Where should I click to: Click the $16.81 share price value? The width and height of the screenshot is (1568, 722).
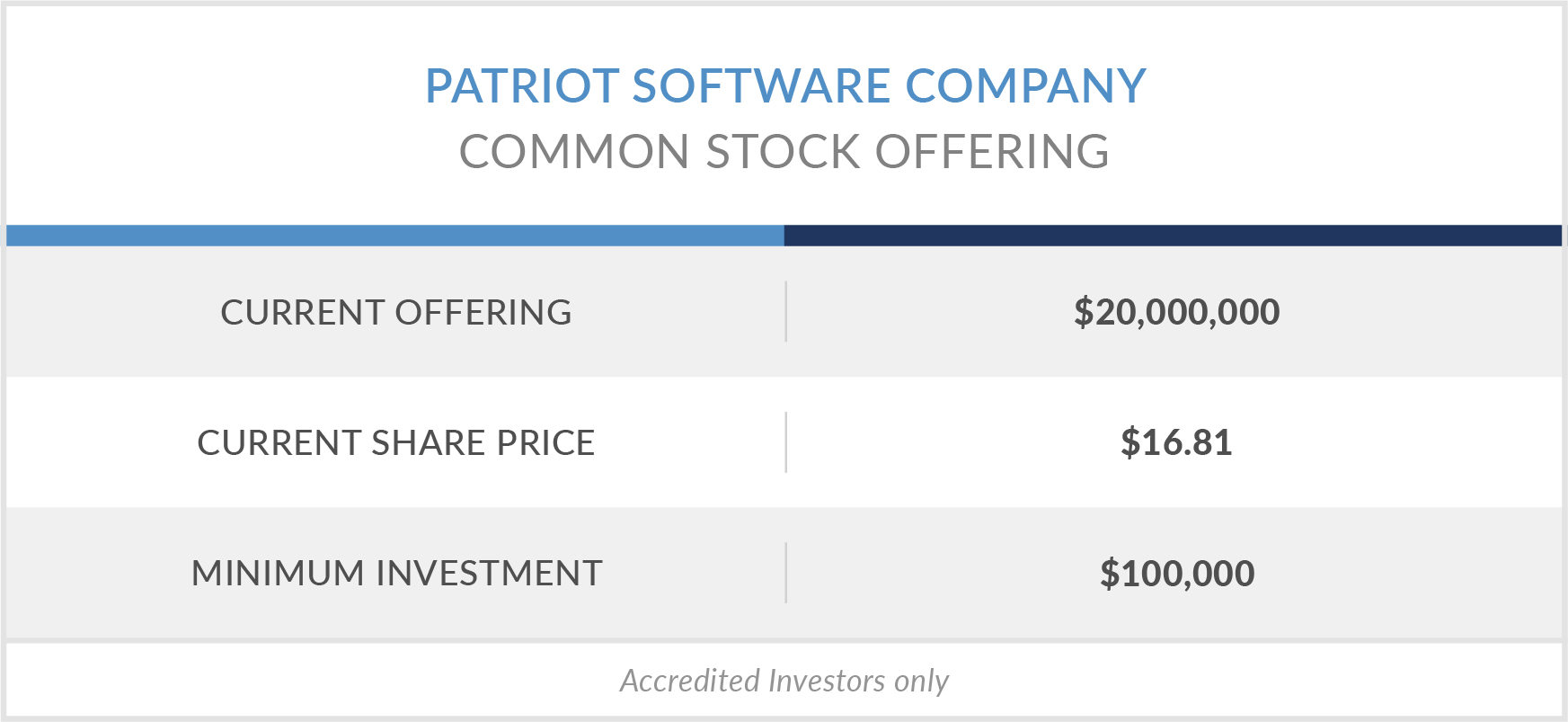[x=1176, y=443]
